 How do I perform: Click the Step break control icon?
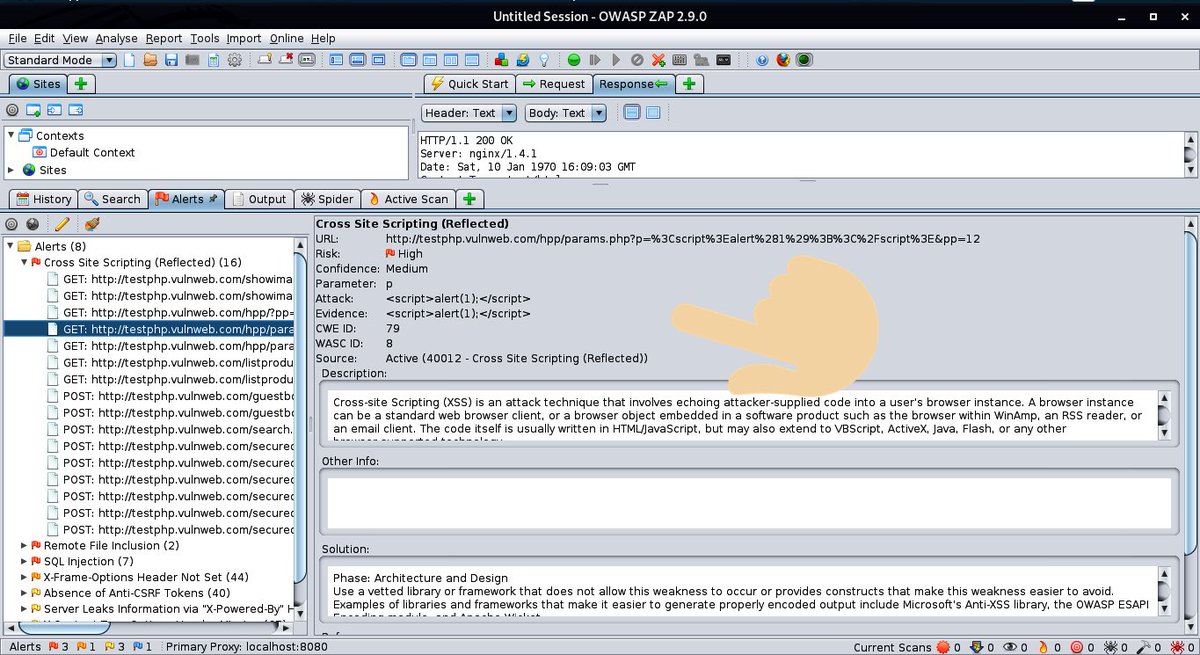coord(595,60)
